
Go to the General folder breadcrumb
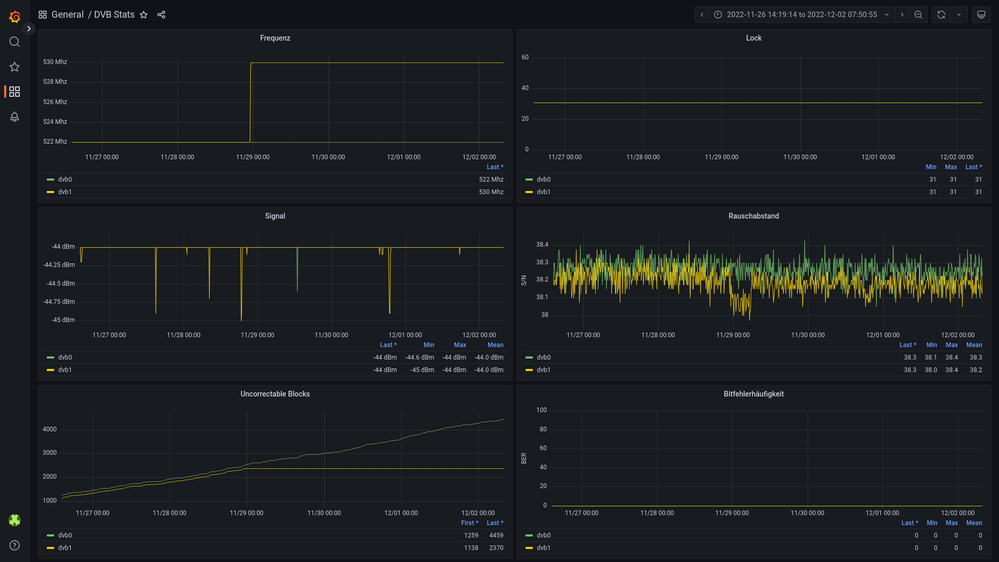pyautogui.click(x=67, y=15)
